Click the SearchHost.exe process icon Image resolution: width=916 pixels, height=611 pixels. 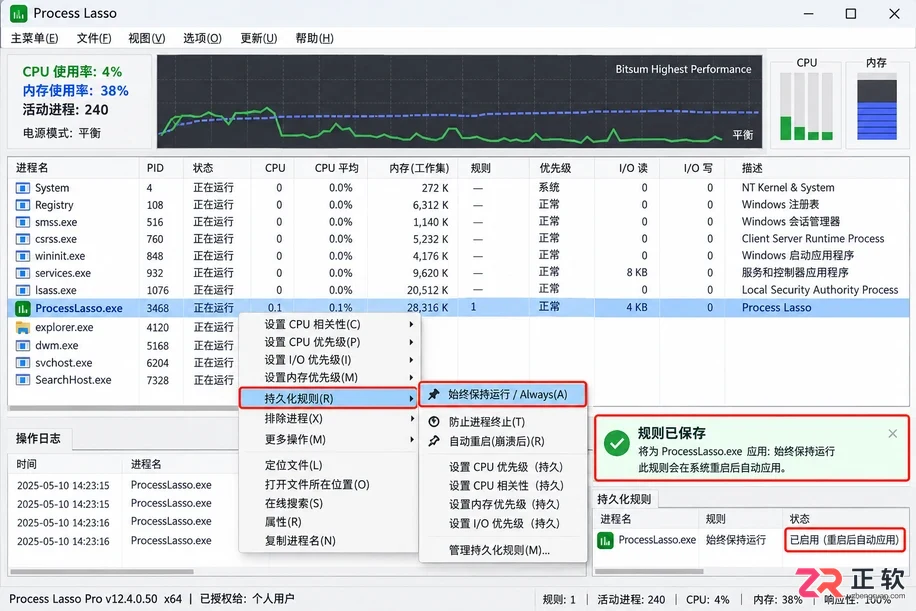click(23, 380)
